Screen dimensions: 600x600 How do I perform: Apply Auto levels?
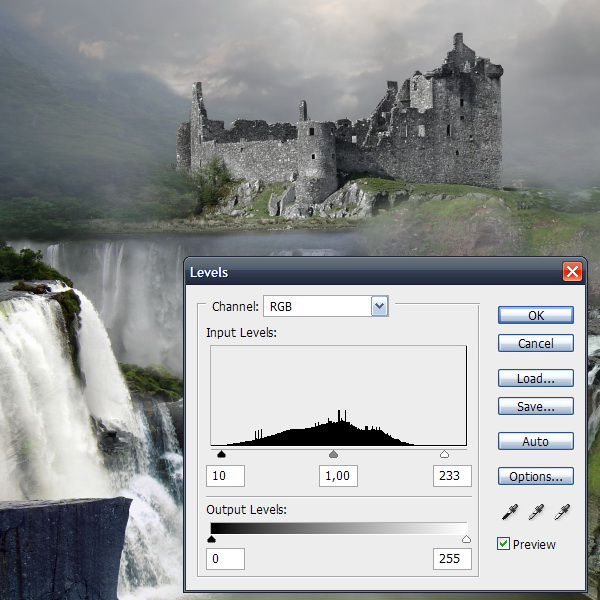(536, 442)
